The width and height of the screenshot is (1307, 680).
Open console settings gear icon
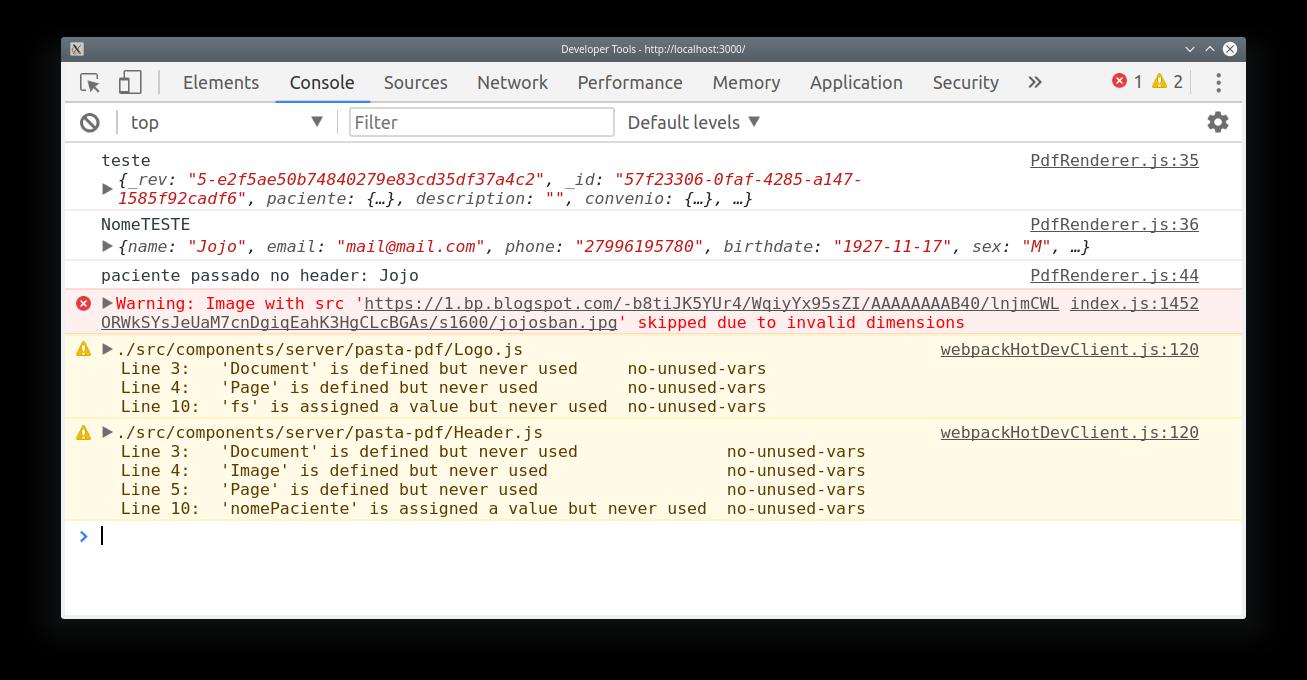tap(1217, 122)
